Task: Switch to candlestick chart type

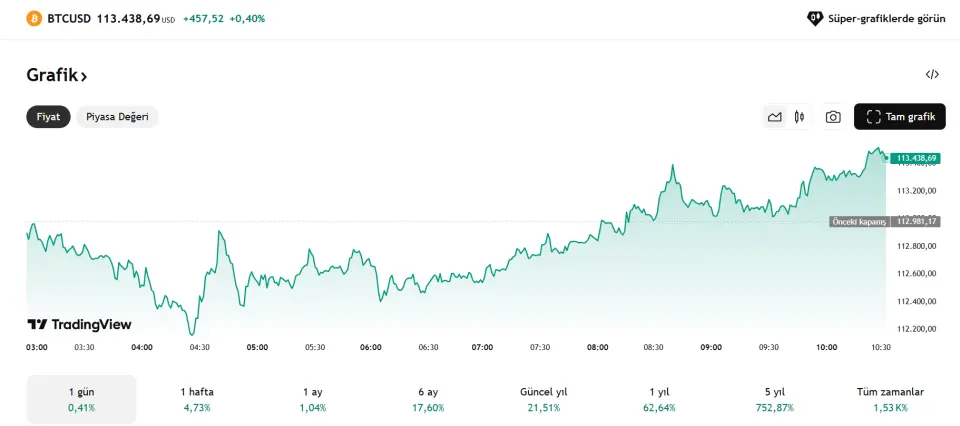Action: coord(799,117)
